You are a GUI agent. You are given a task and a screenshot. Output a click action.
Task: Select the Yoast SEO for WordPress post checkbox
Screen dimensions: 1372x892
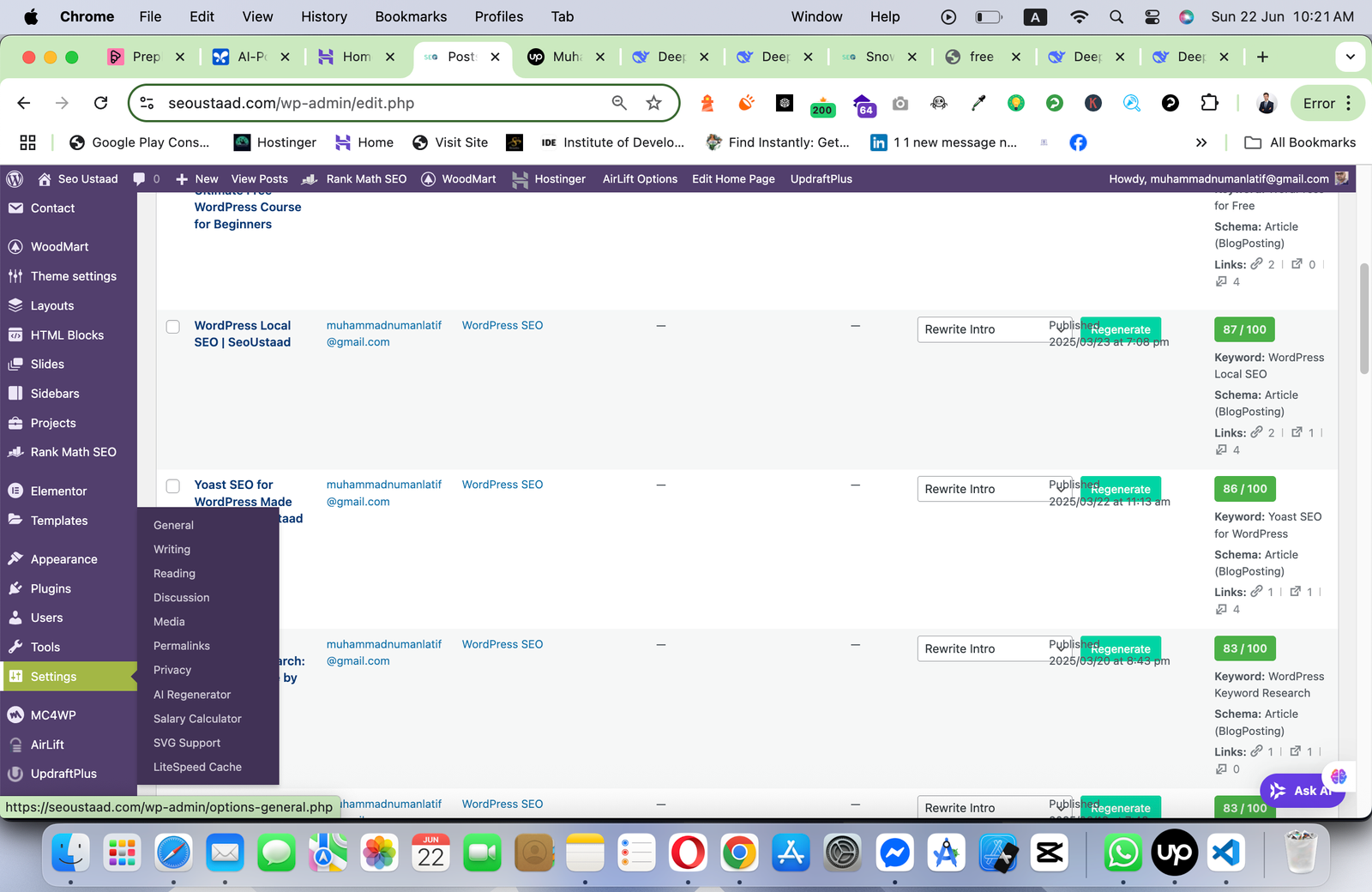173,486
